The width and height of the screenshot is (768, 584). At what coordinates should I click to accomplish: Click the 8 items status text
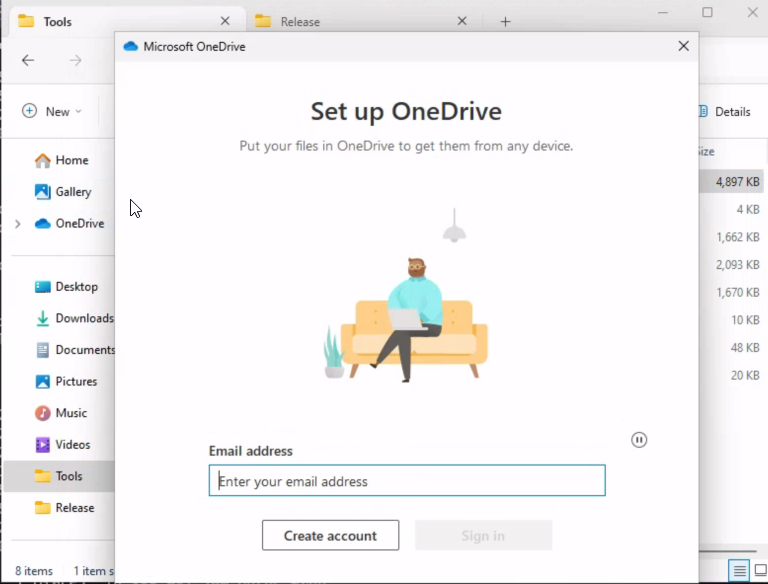(x=34, y=571)
